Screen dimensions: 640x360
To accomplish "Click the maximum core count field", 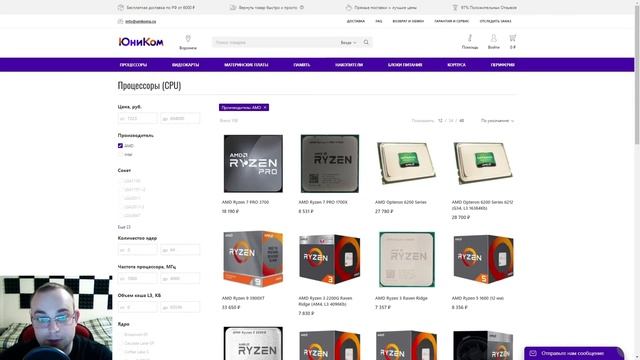I will click(180, 250).
